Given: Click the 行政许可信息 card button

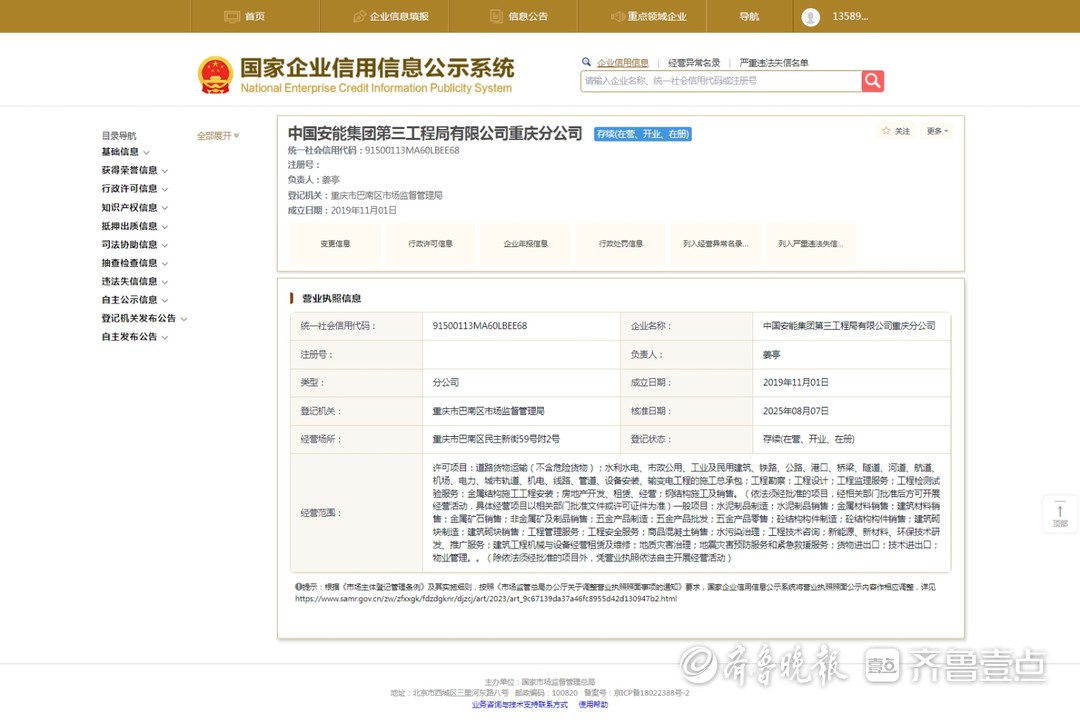Looking at the screenshot, I should 430,244.
